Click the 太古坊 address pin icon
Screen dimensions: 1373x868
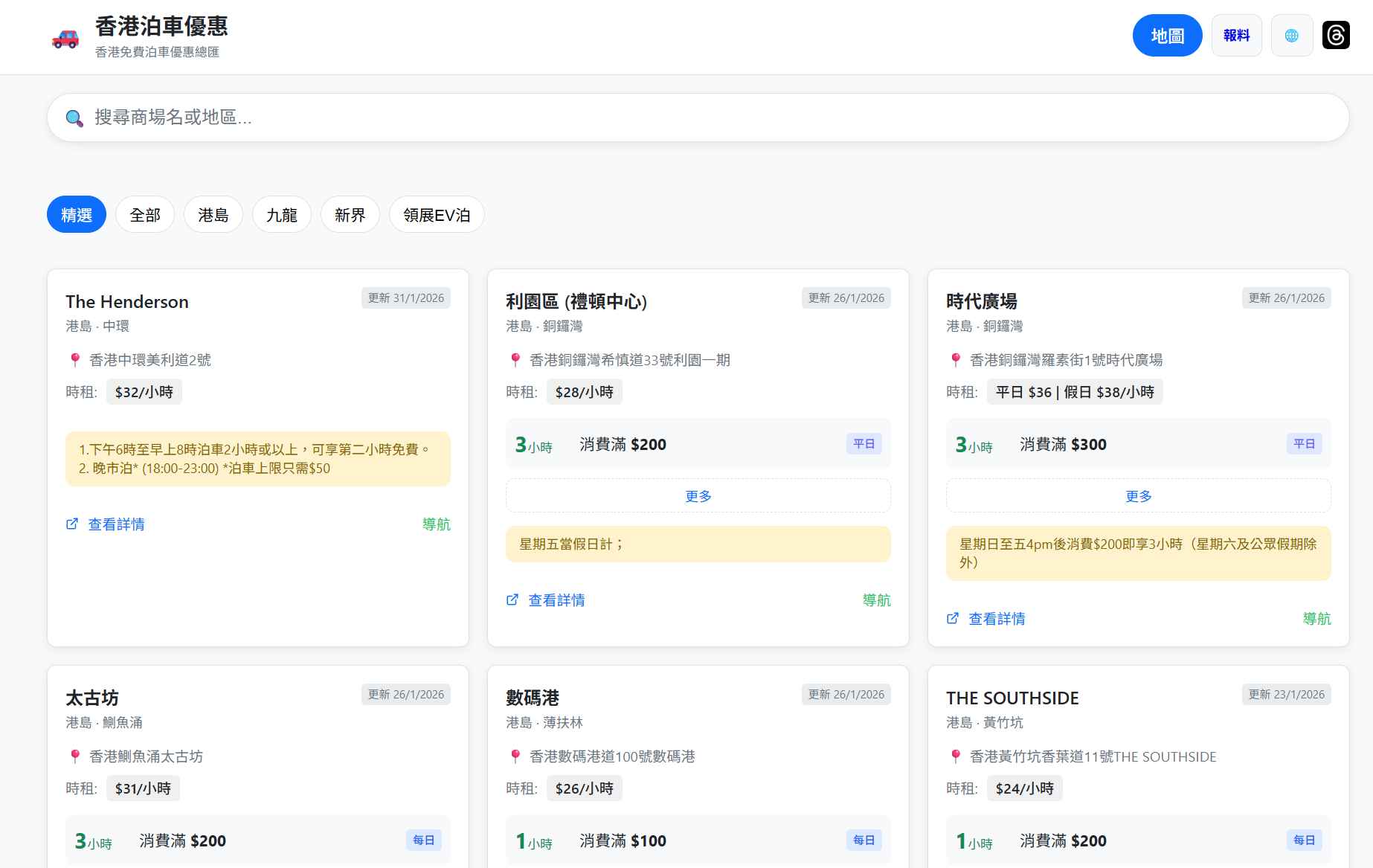tap(75, 756)
